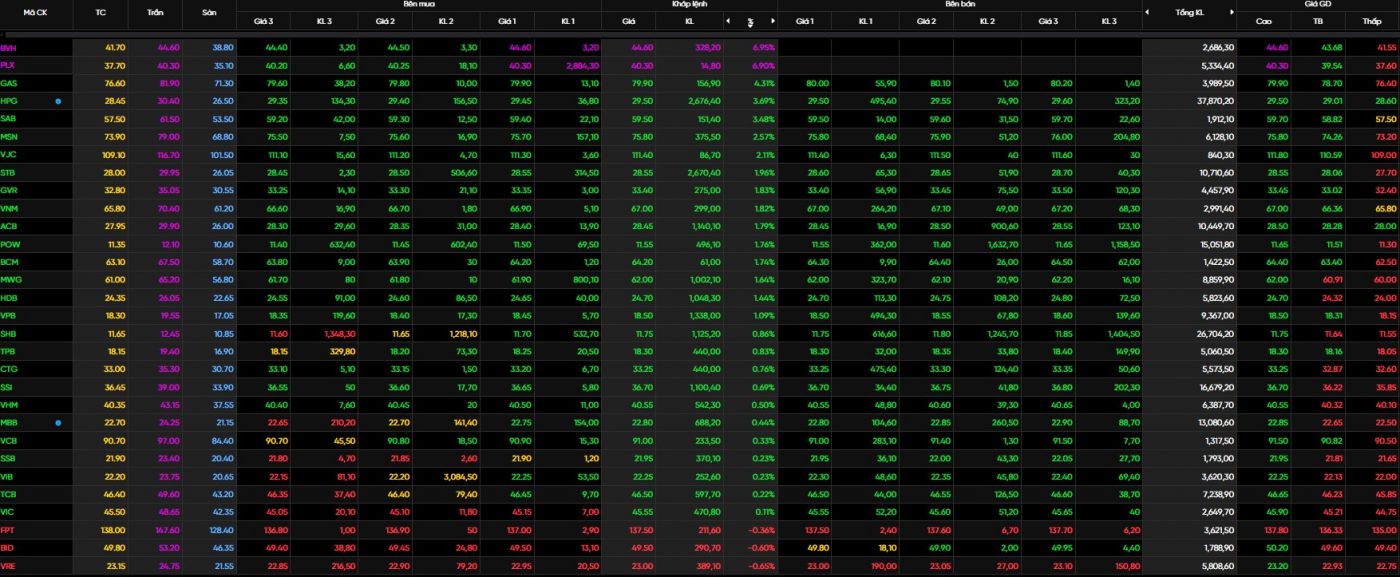This screenshot has height=577, width=1400.
Task: Click the Khớp lệnh group header
Action: coord(688,4)
